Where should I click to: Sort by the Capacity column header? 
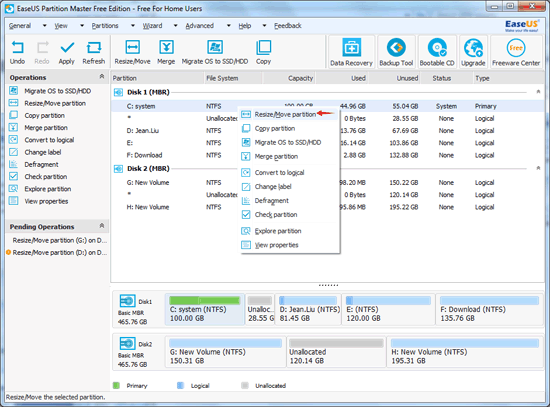(289, 78)
